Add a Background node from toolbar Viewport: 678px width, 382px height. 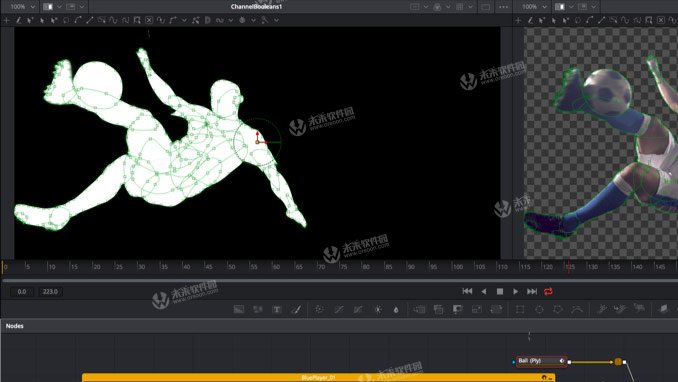(239, 309)
